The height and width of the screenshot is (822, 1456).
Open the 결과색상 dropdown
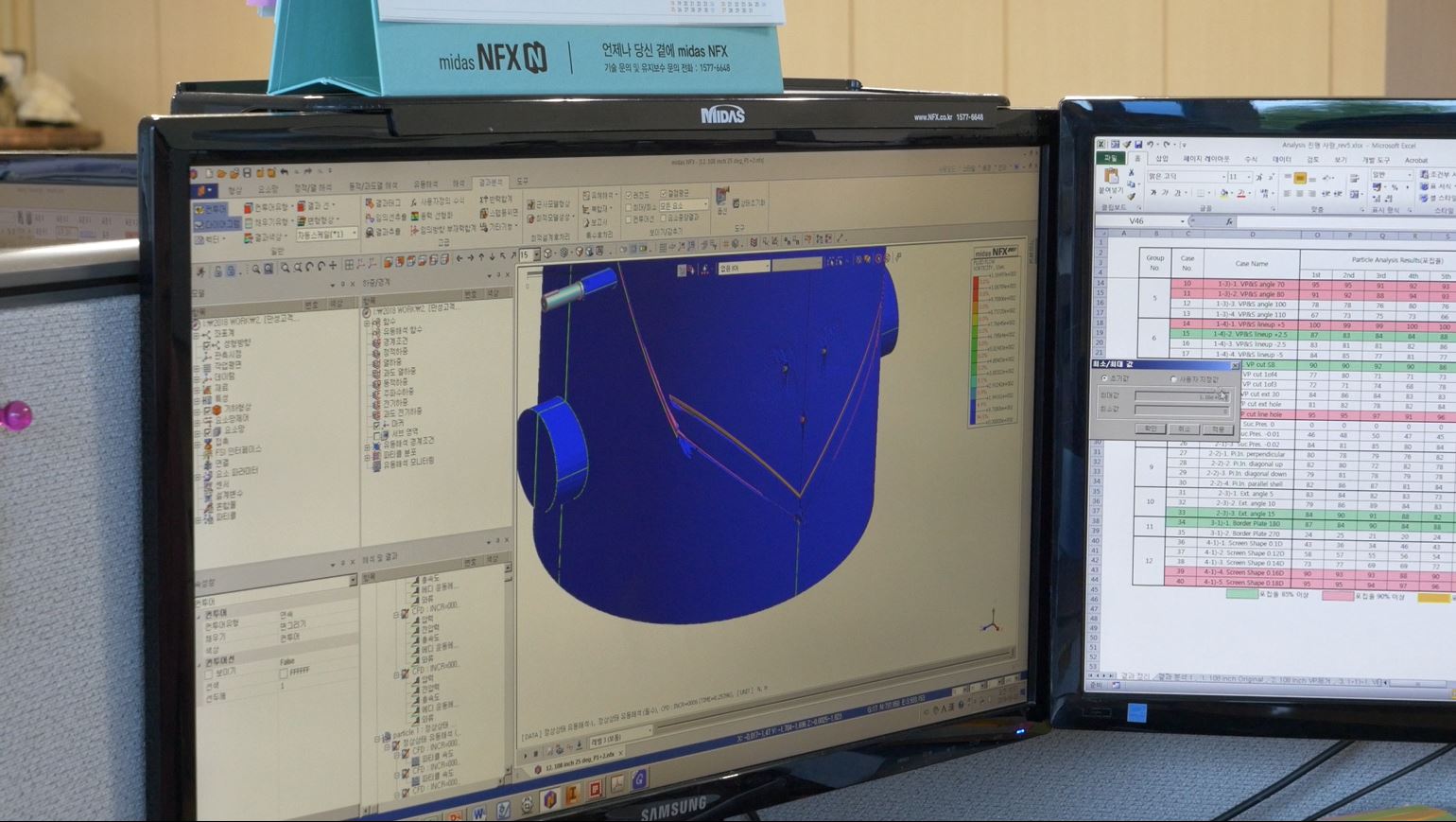266,237
